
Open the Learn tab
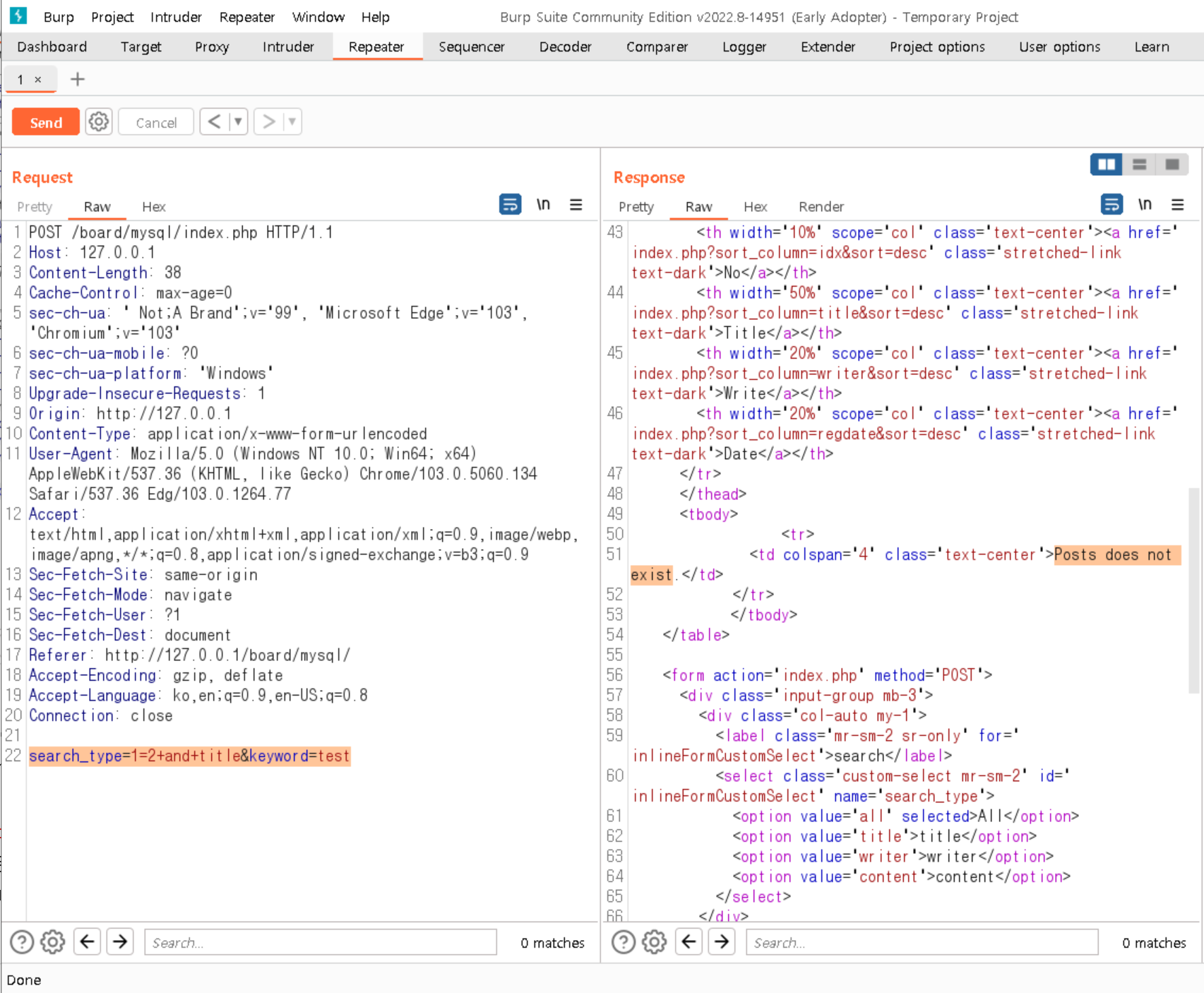click(x=1152, y=47)
